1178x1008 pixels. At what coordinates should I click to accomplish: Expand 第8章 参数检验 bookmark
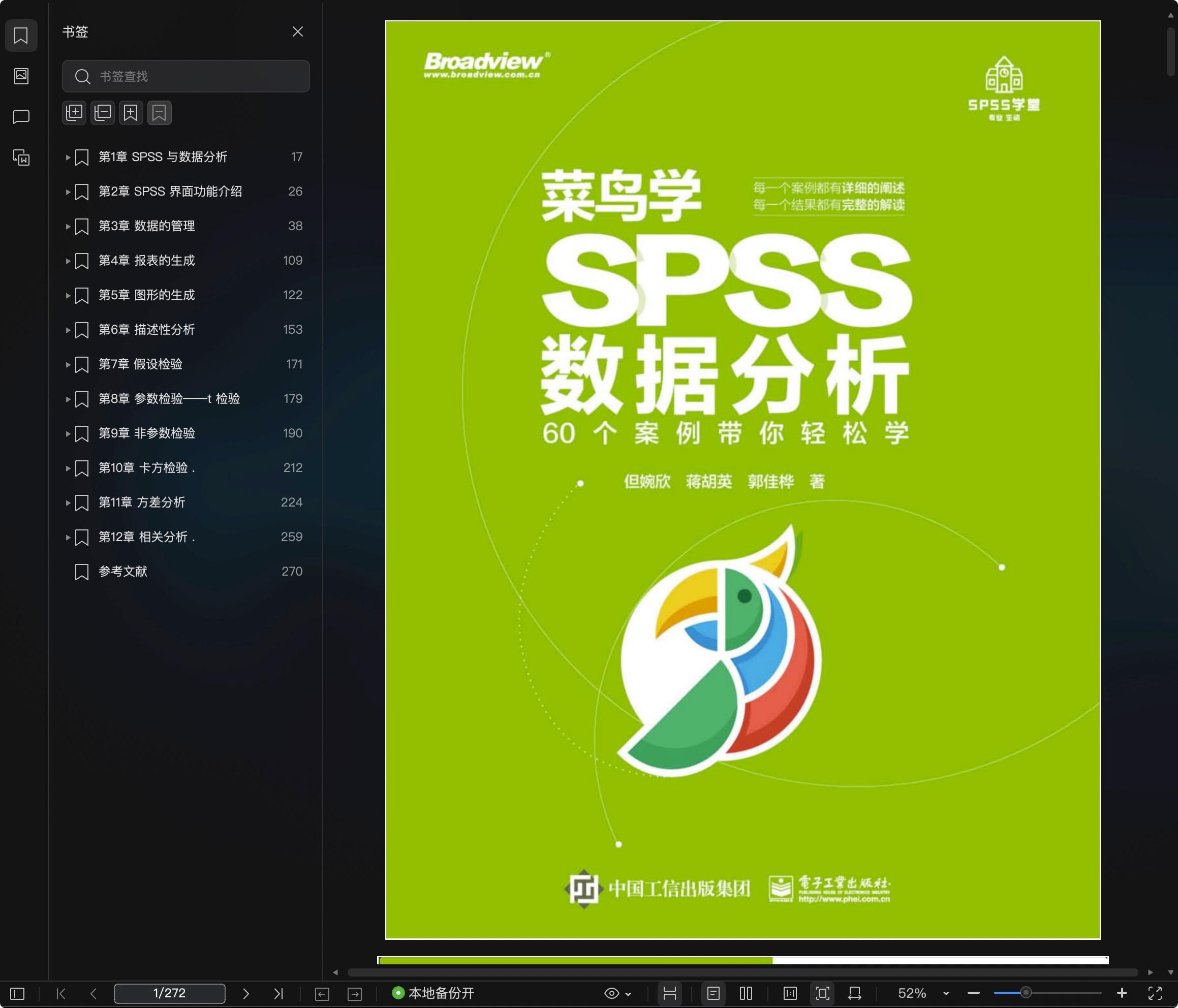68,399
